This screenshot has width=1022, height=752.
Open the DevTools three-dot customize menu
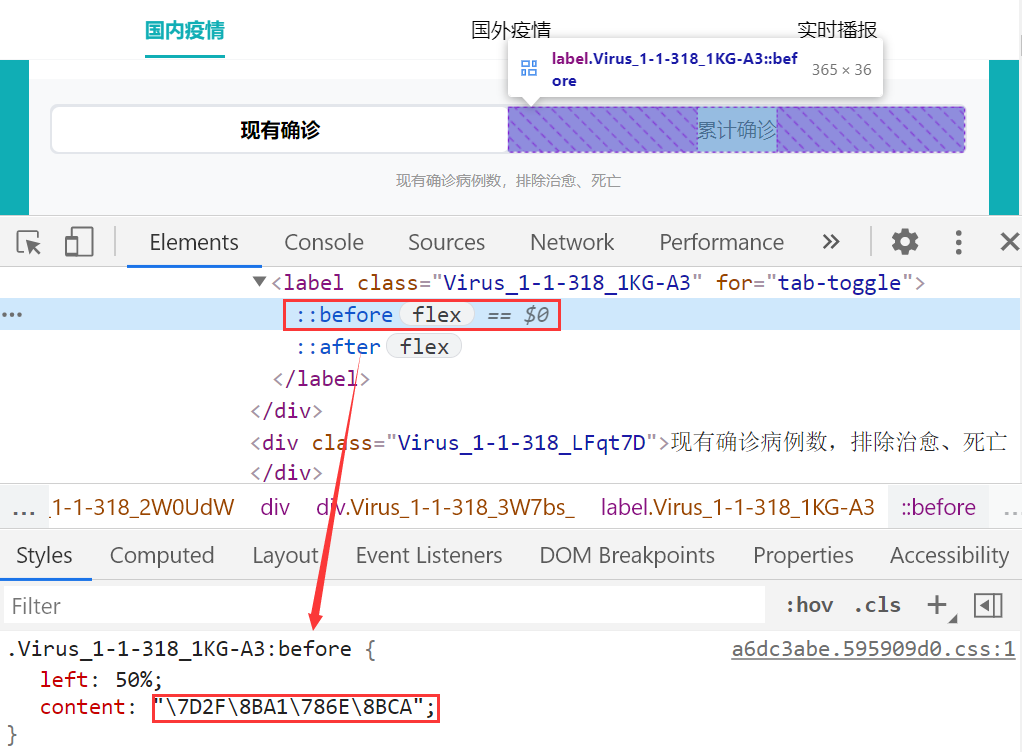point(958,242)
